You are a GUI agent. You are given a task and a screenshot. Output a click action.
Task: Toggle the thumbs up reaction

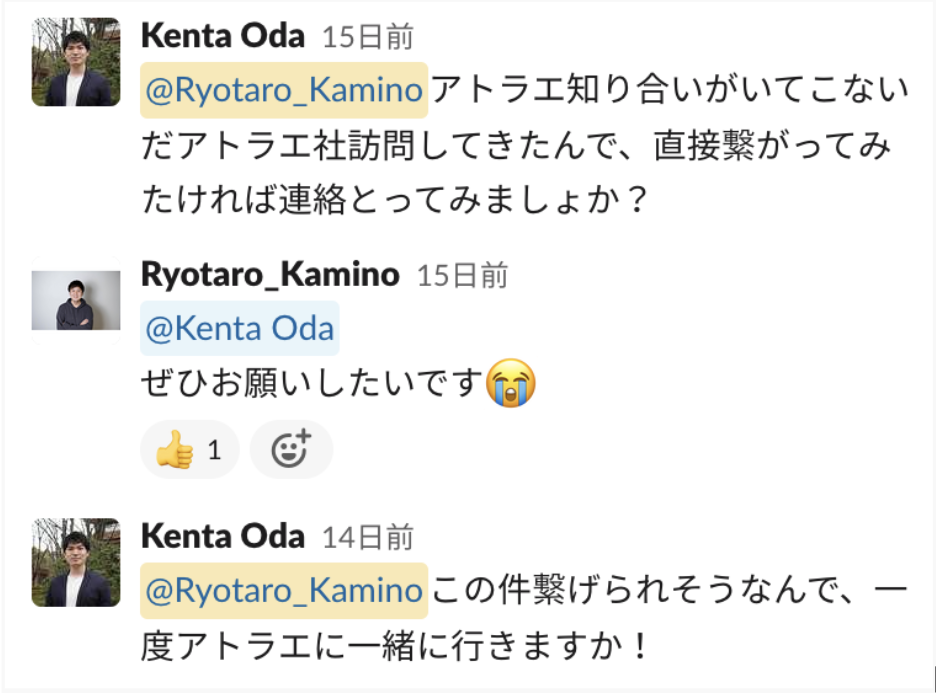coord(189,450)
